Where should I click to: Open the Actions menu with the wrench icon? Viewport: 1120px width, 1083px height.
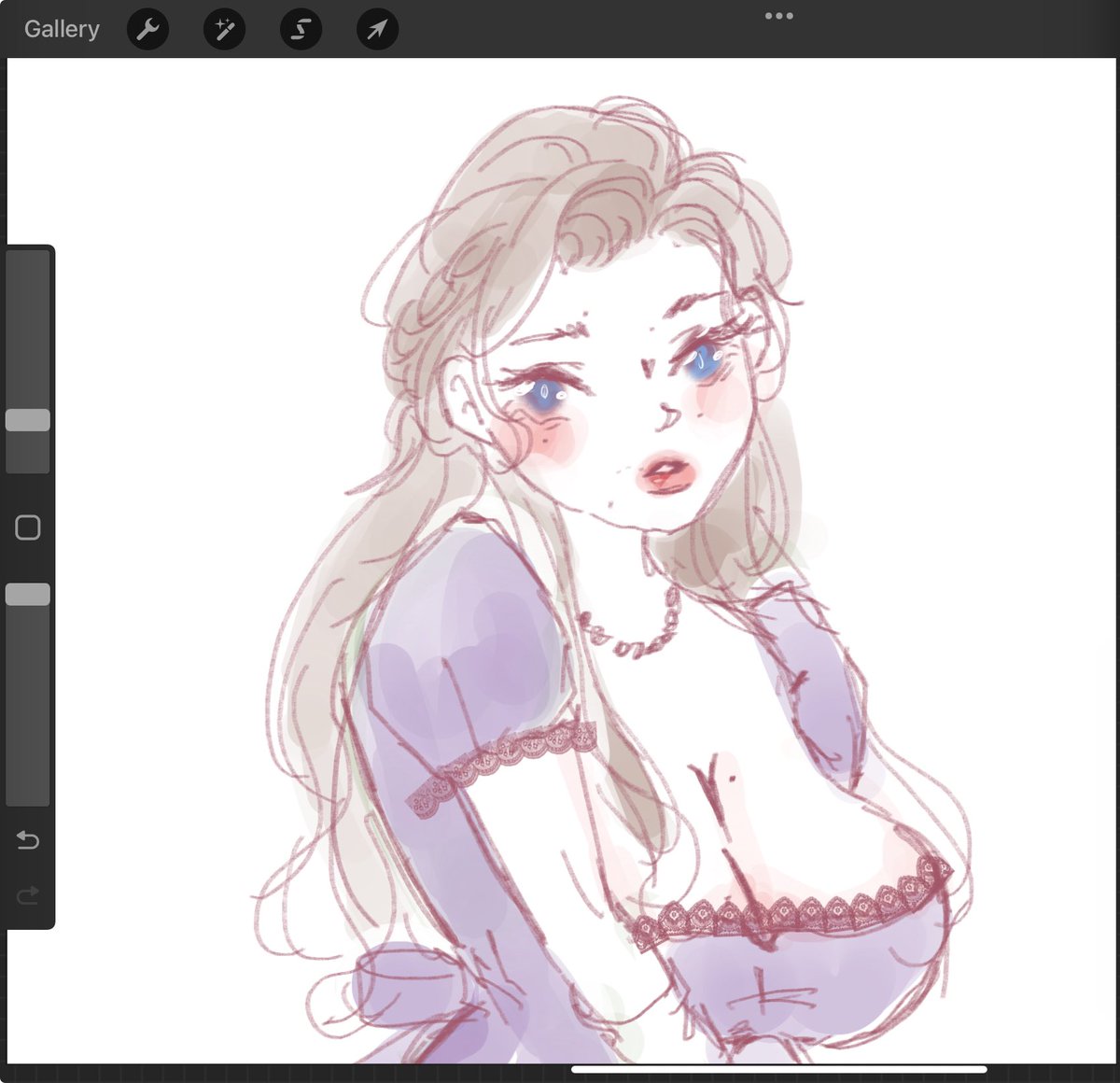[x=147, y=28]
